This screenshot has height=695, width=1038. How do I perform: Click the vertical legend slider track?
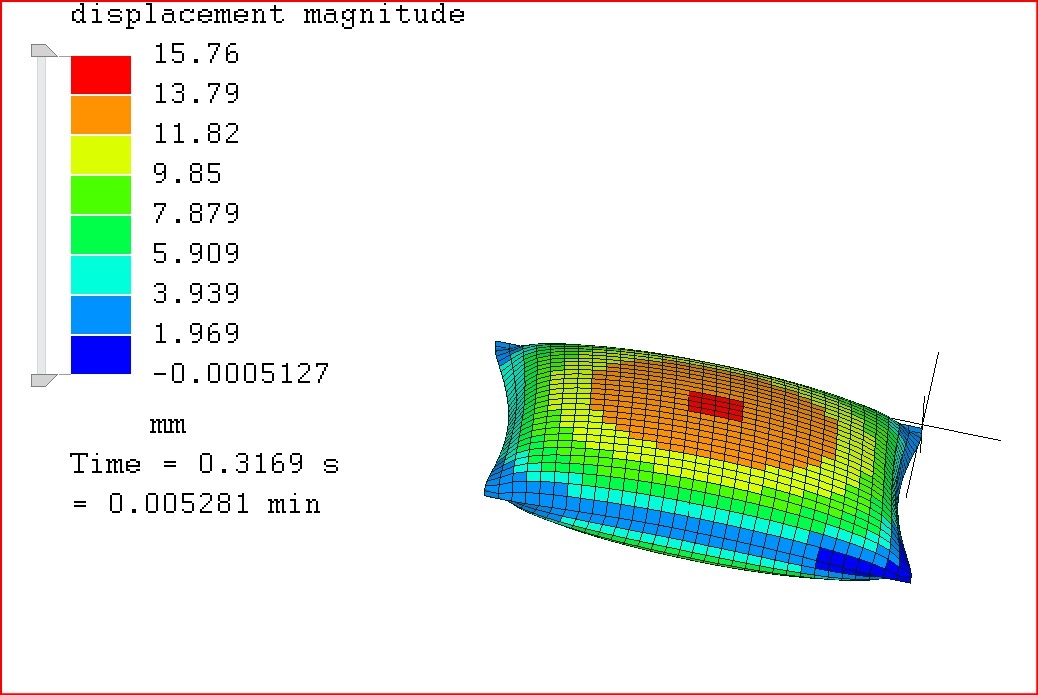tap(42, 215)
